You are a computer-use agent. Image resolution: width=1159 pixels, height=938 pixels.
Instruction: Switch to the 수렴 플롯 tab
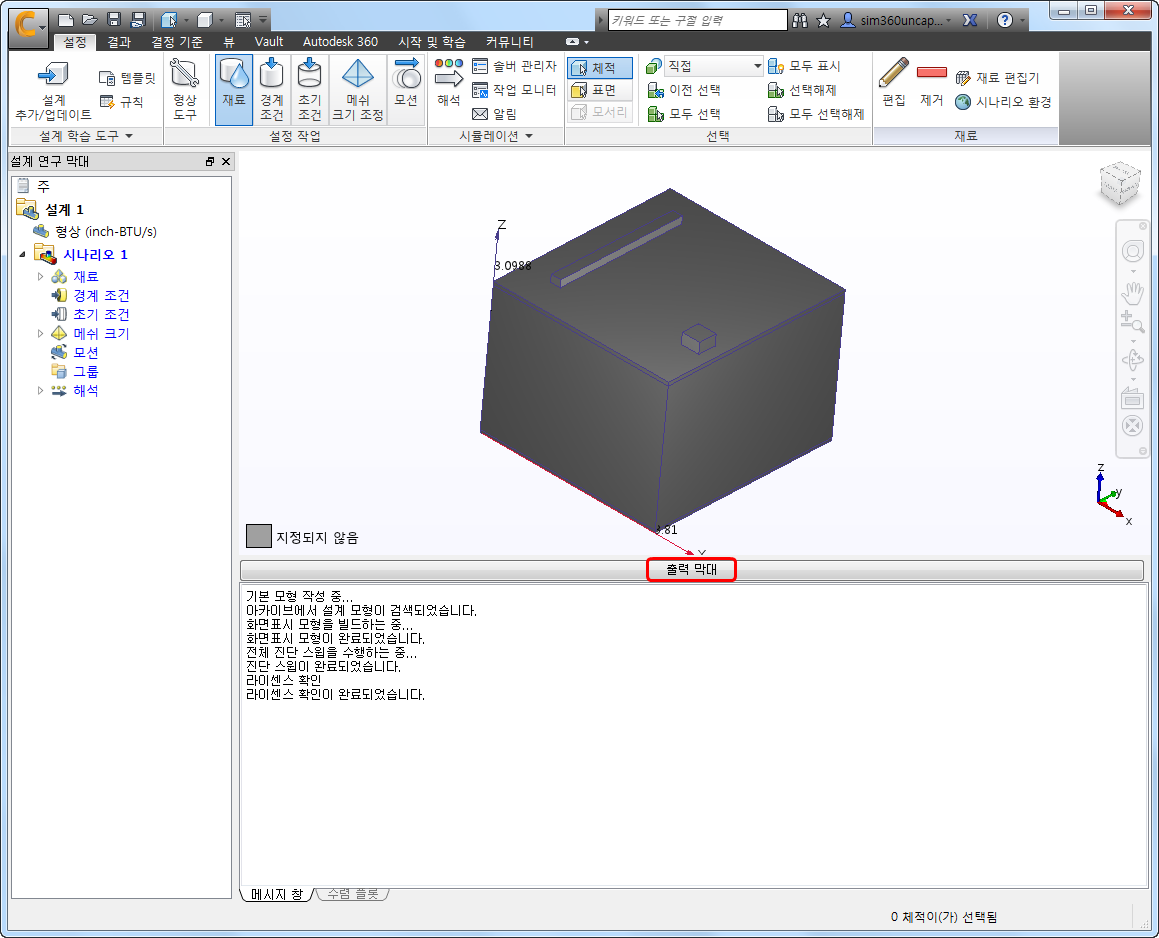pos(353,894)
